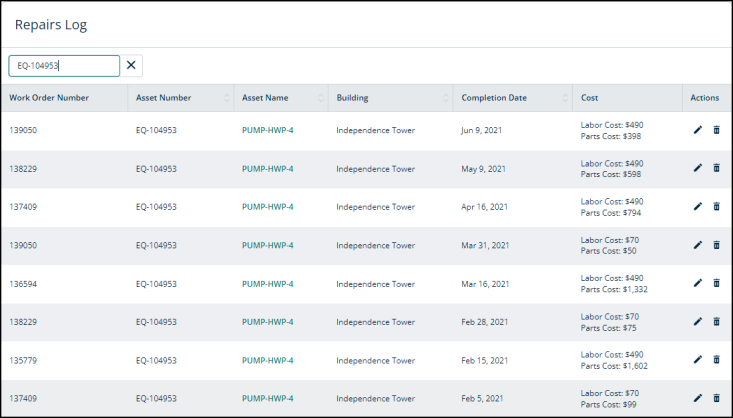Edit the Feb 28, 2021 repair entry
Screen dimensions: 733x418
point(697,321)
